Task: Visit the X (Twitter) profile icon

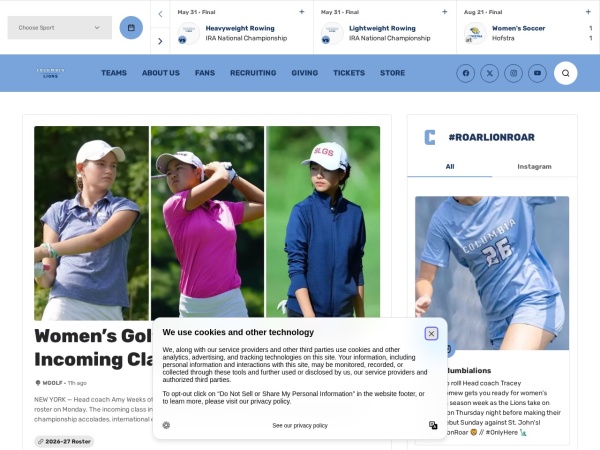Action: pos(489,73)
